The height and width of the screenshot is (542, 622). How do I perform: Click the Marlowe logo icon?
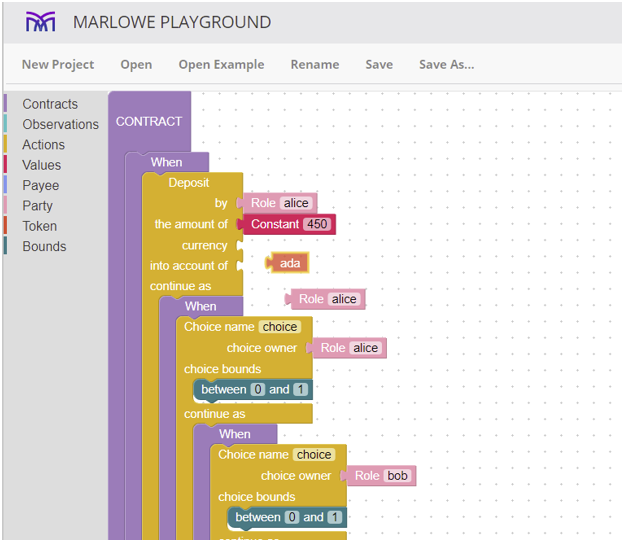40,22
